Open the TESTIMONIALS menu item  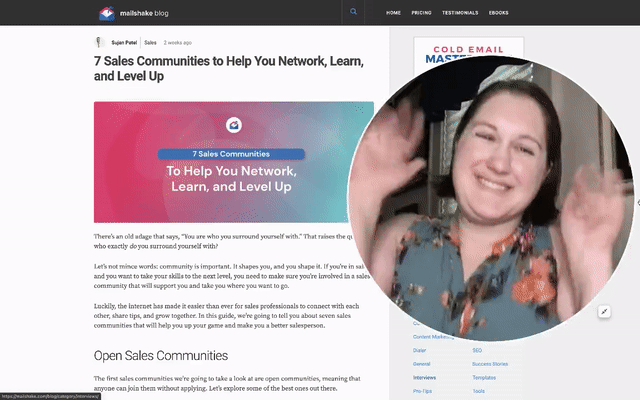point(460,13)
